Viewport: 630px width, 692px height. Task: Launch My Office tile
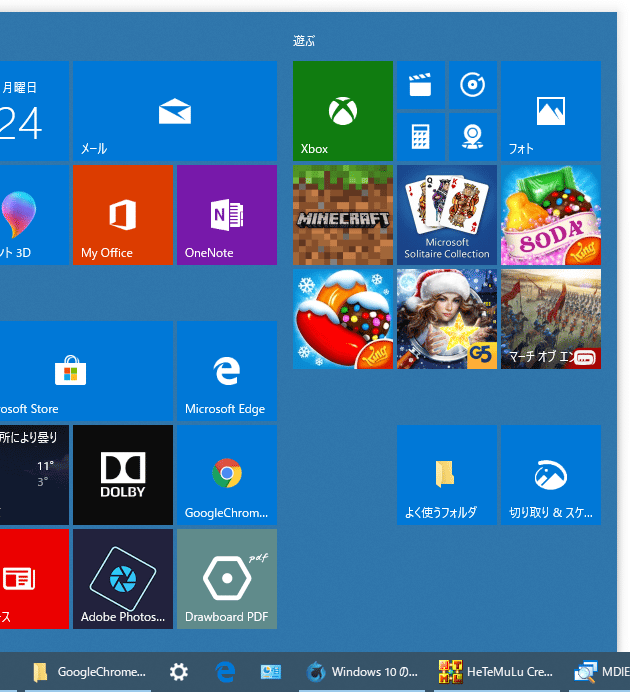[x=123, y=215]
